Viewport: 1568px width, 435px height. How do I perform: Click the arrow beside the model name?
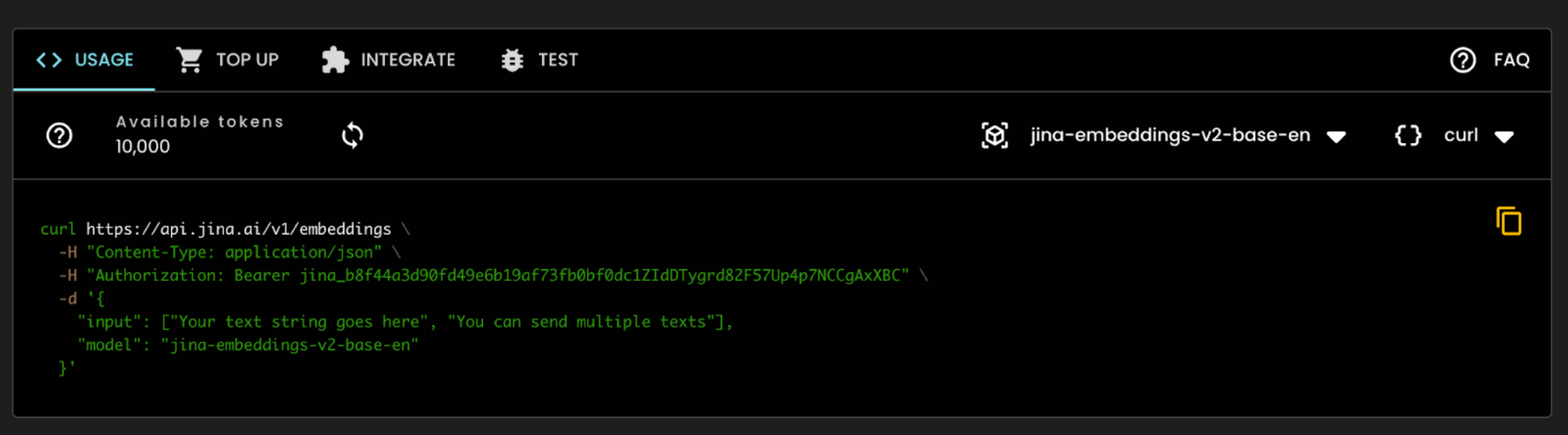pyautogui.click(x=1336, y=136)
